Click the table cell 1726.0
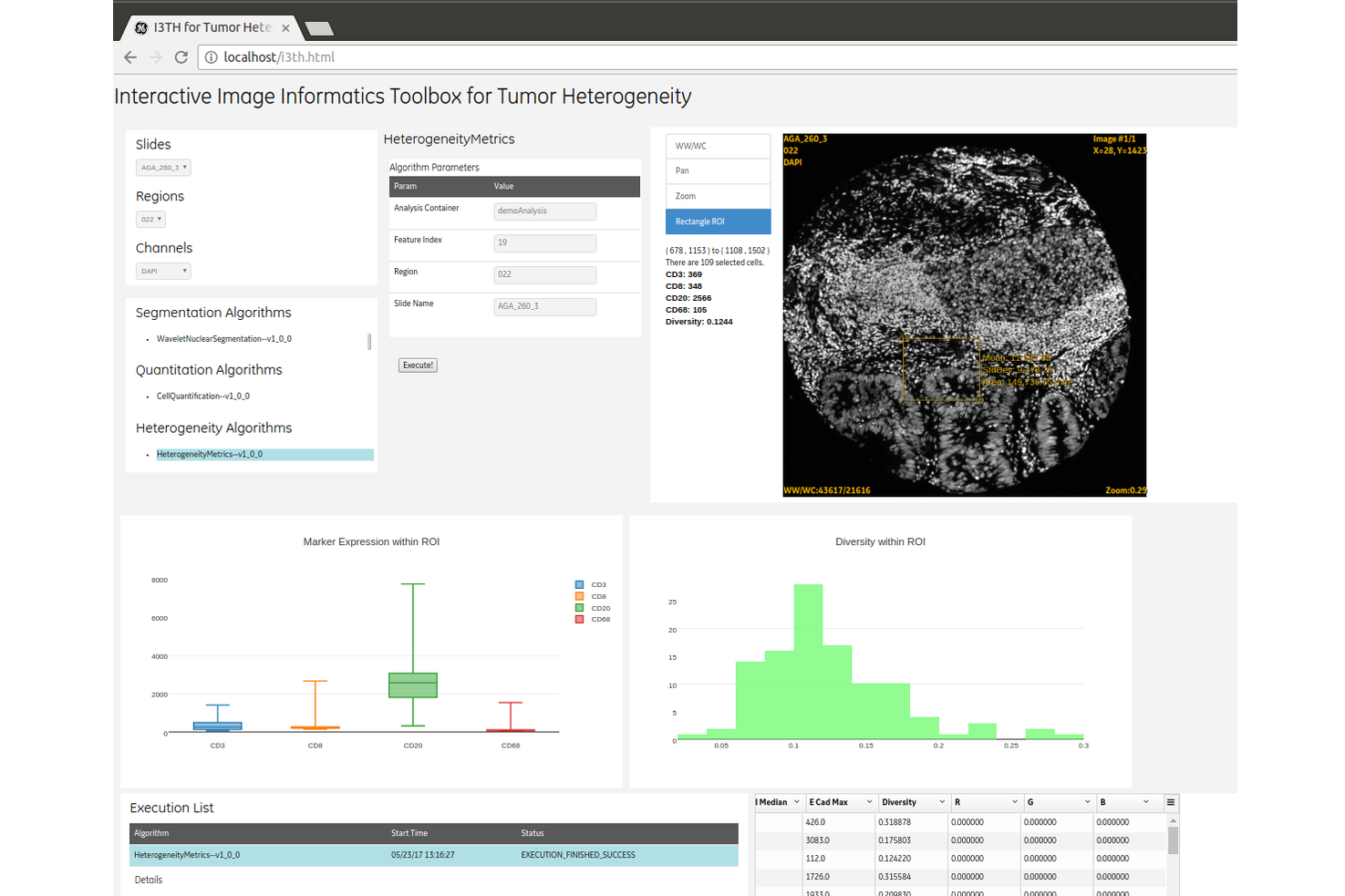This screenshot has height=896, width=1345. [839, 877]
